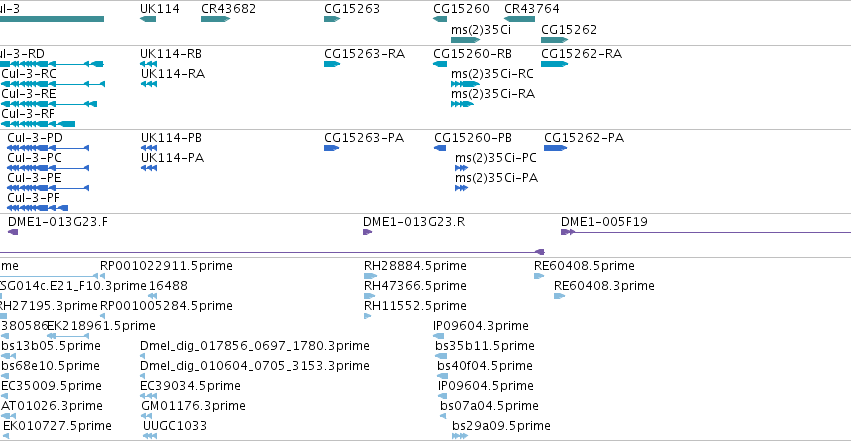Click the RH47366.5prime EST label
Image resolution: width=851 pixels, height=441 pixels.
[415, 286]
